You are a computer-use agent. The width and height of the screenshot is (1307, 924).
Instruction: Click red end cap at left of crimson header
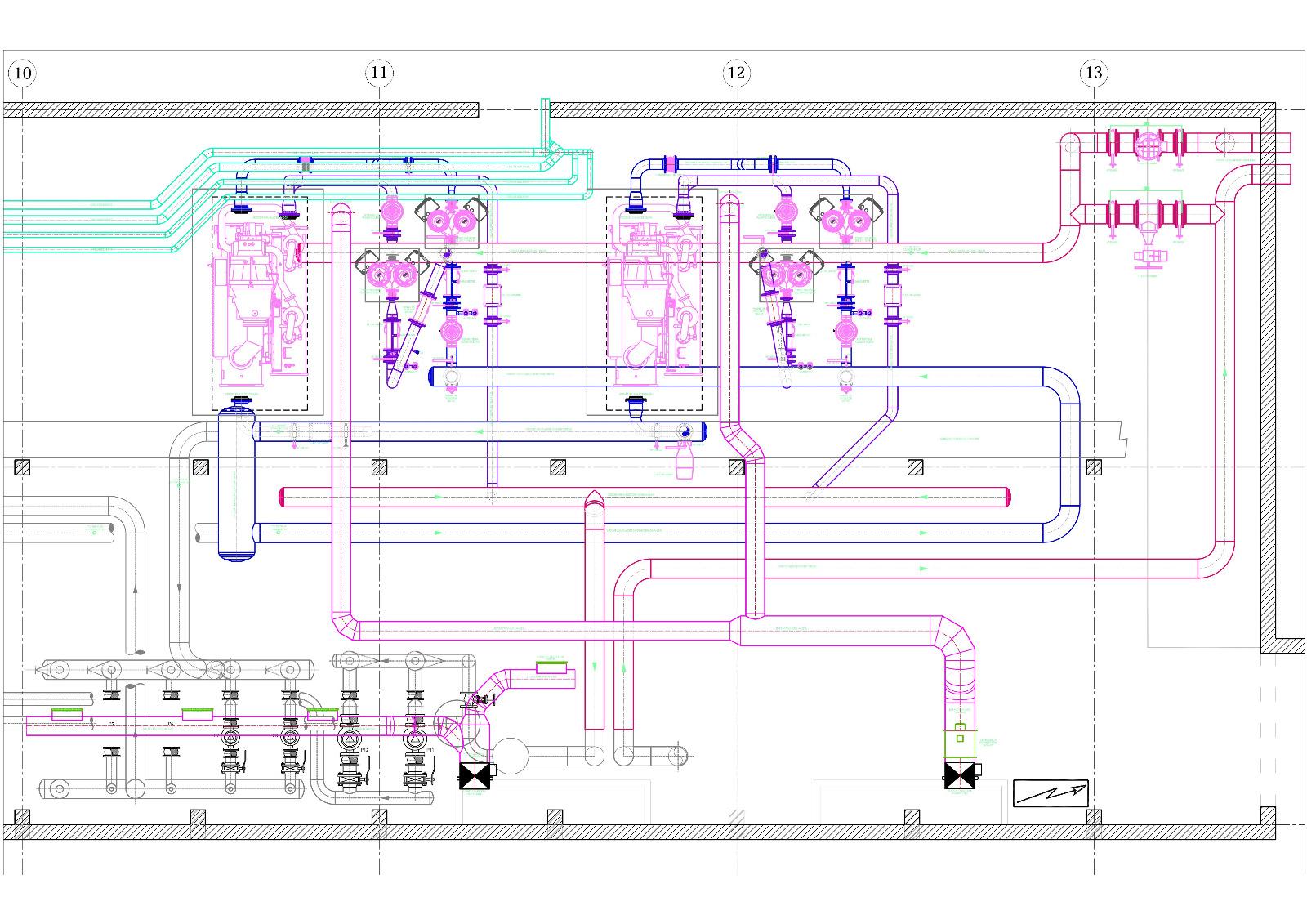[x=283, y=496]
